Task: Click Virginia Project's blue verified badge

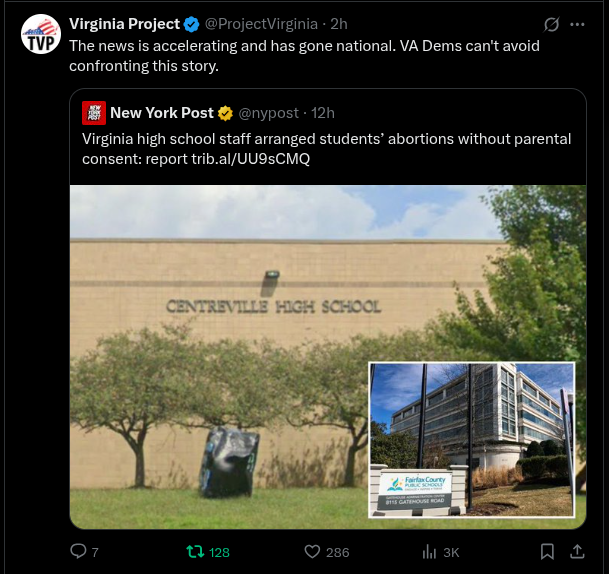Action: pos(191,24)
